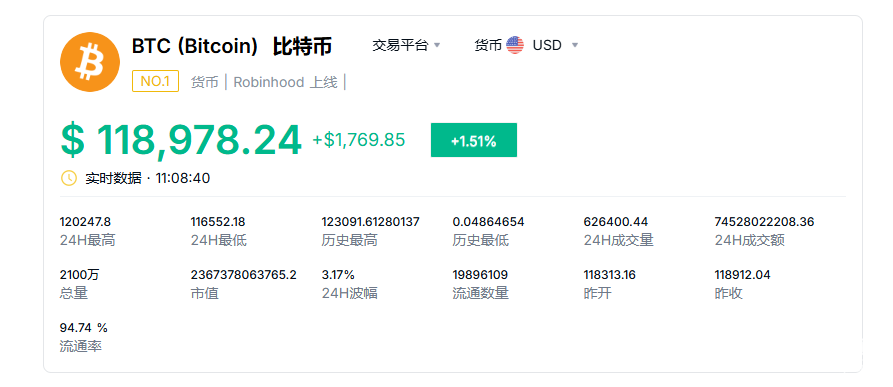The width and height of the screenshot is (893, 387).
Task: Open the 交易平台 exchange dropdown
Action: [407, 45]
